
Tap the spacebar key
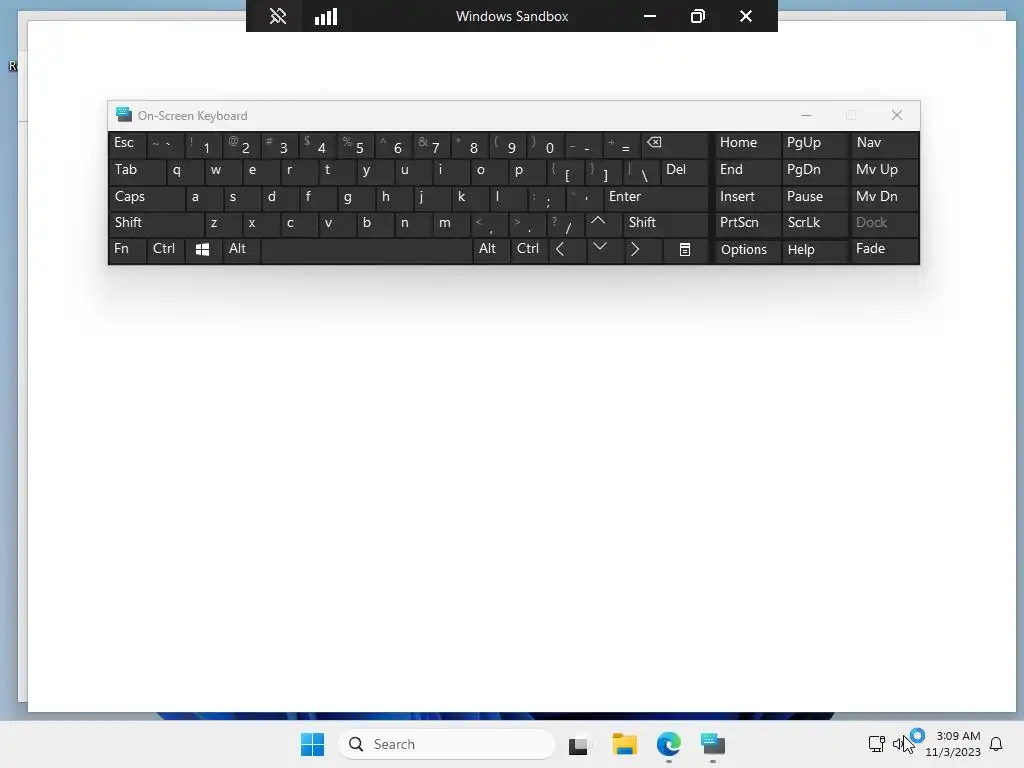click(x=366, y=249)
